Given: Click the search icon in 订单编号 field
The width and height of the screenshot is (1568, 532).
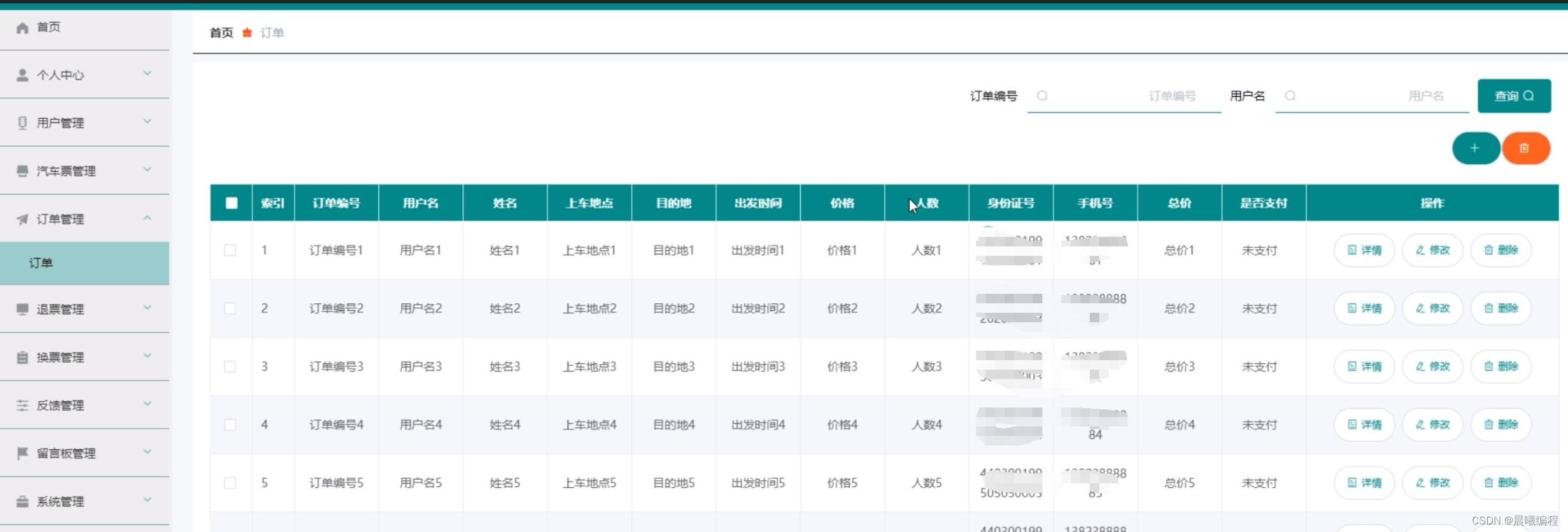Looking at the screenshot, I should click(1042, 95).
